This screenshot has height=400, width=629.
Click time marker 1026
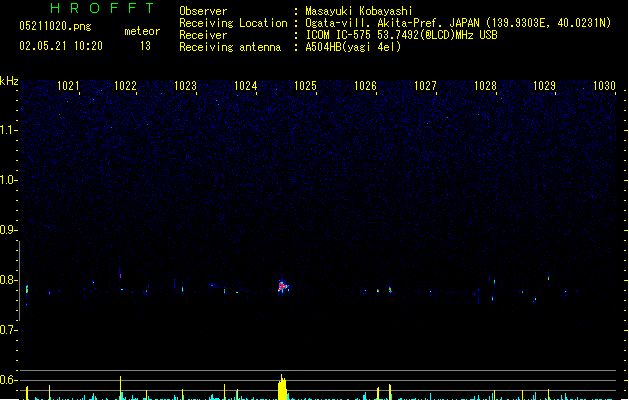coord(365,86)
